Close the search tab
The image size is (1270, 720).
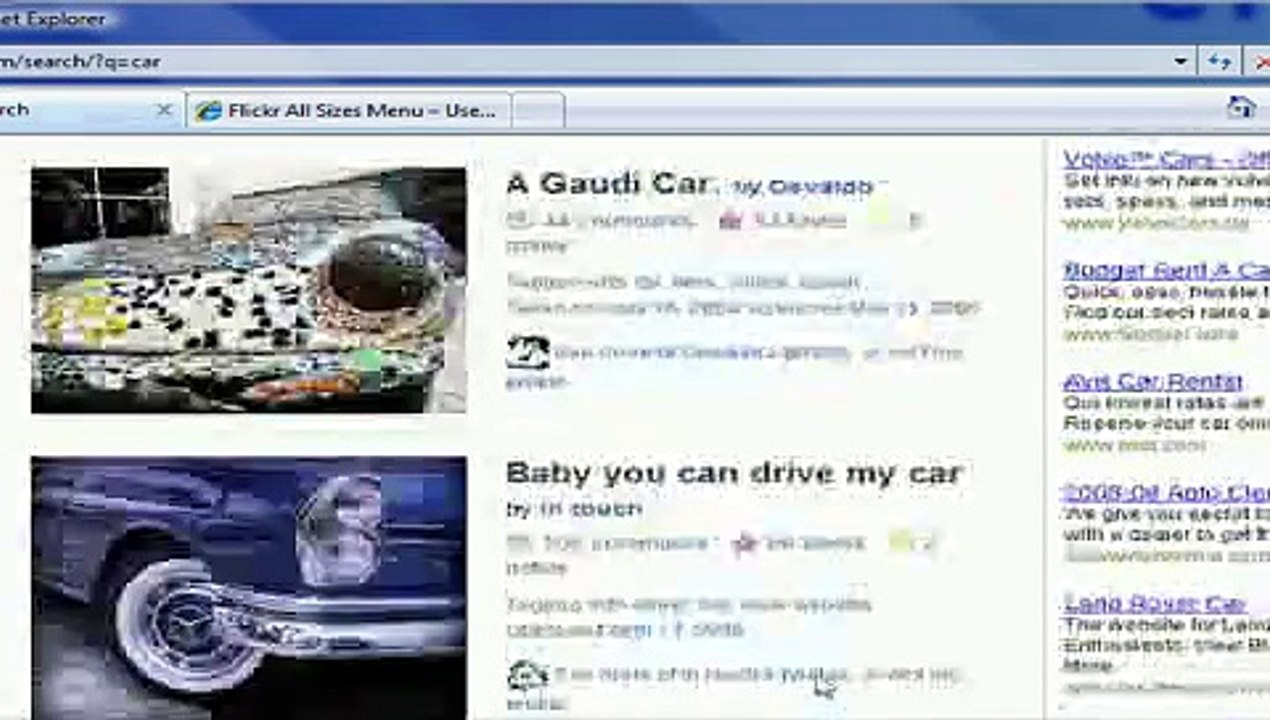coord(165,110)
